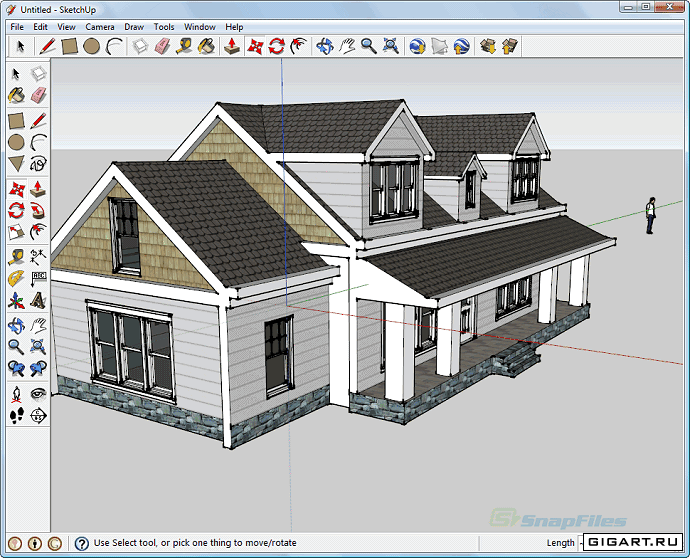Open the Help menu

point(234,27)
